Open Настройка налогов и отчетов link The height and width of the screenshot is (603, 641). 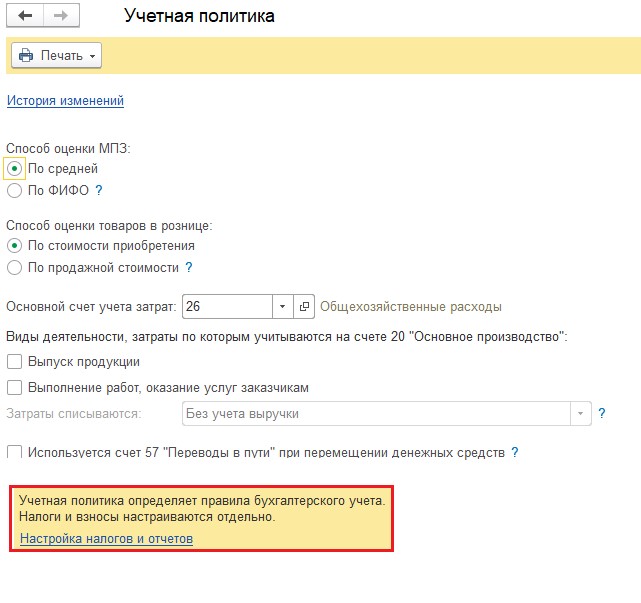click(106, 539)
